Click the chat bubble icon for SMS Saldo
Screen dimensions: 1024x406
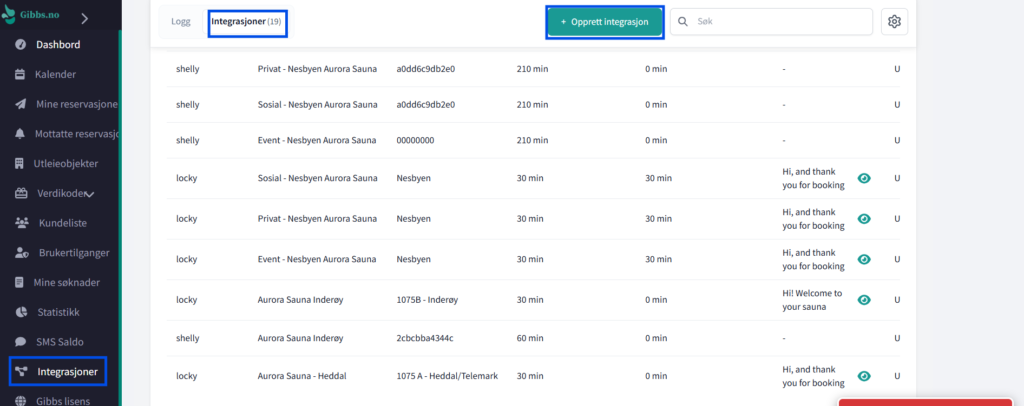21,341
